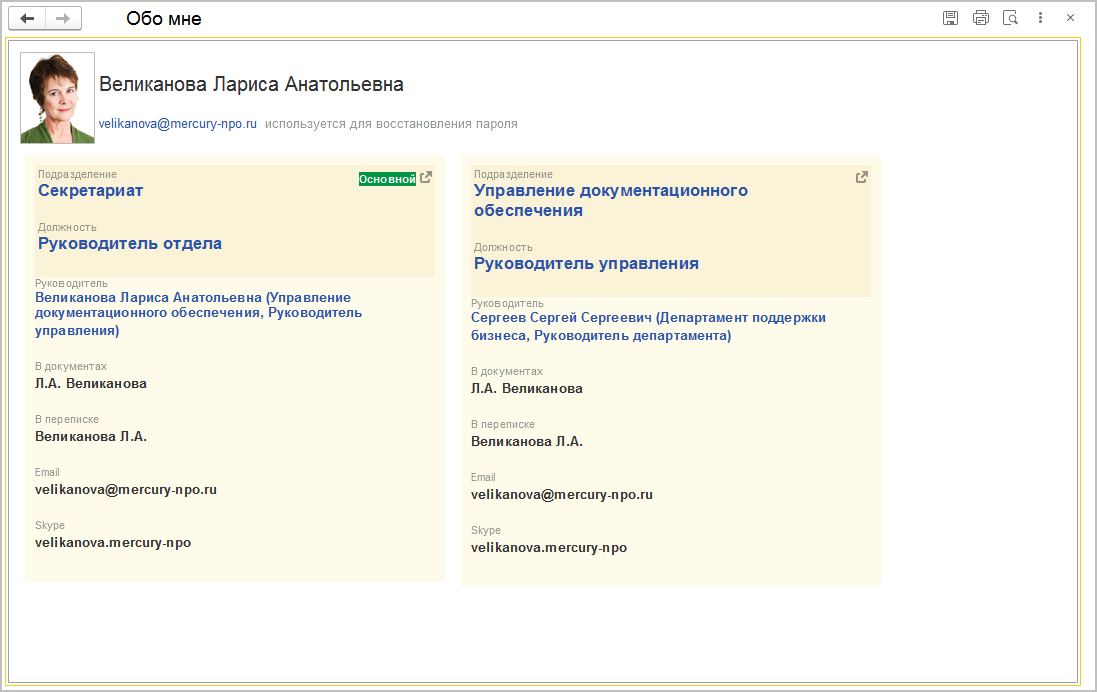Open print preview with magnifier icon
Screen dimensions: 1097x692
(x=1011, y=18)
